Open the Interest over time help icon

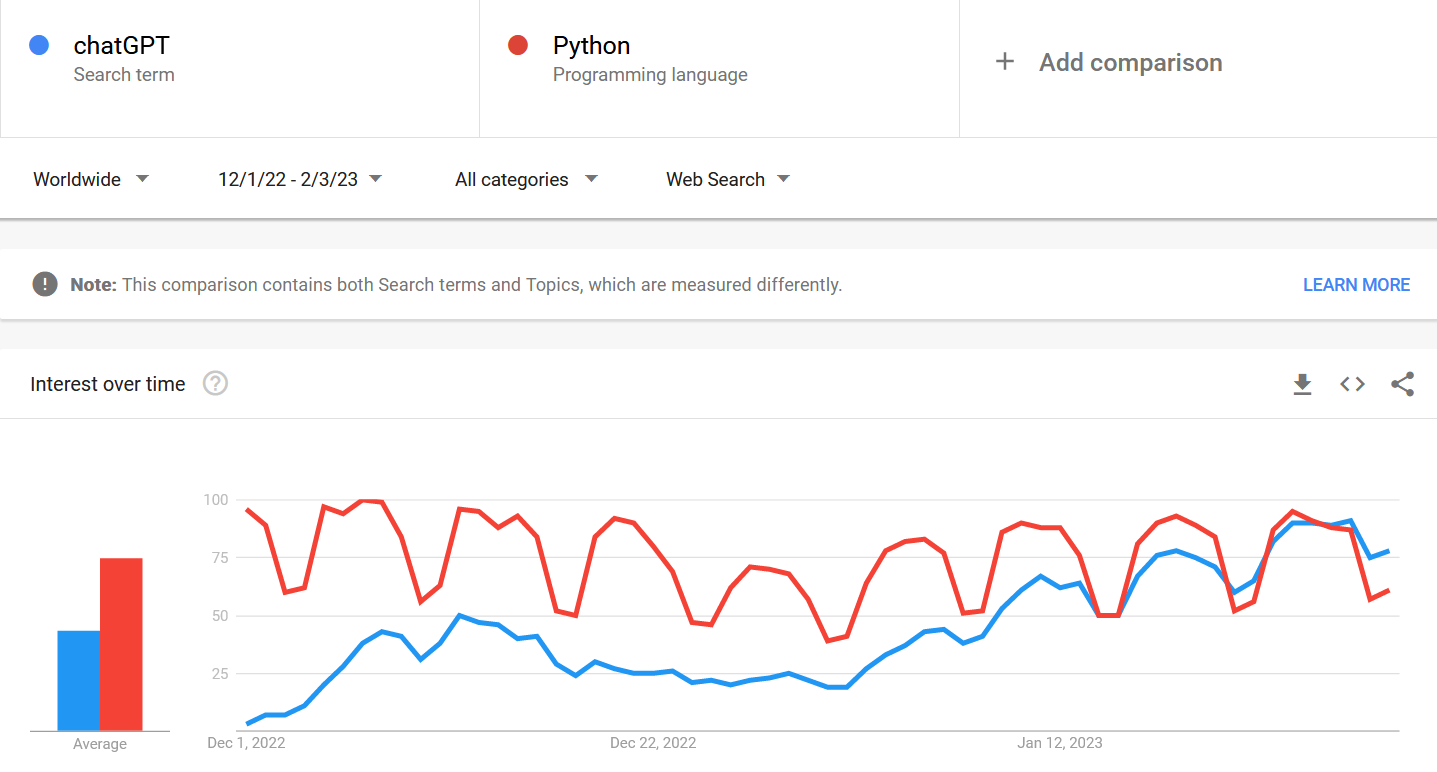click(x=215, y=384)
